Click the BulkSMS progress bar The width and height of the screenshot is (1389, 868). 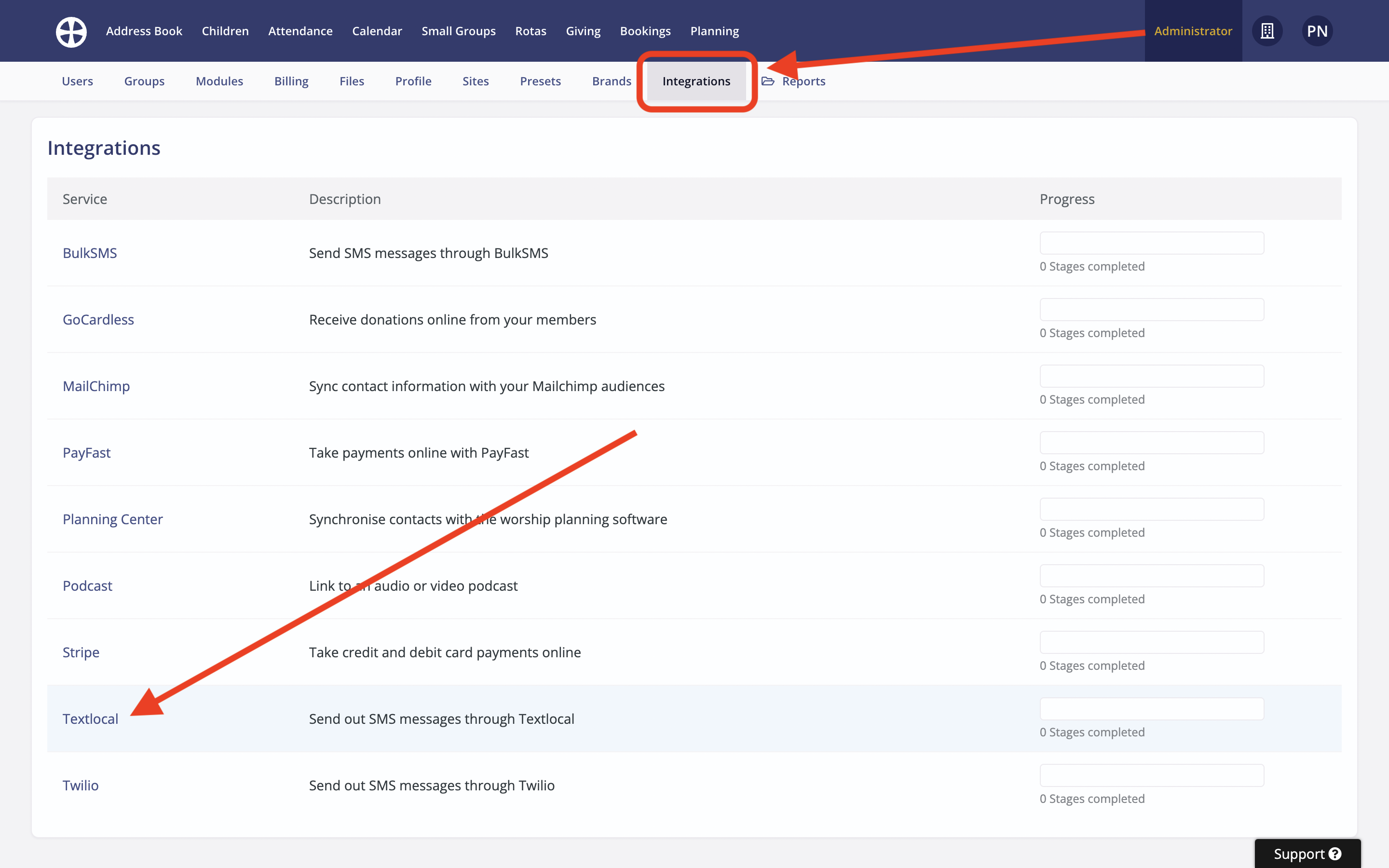(1151, 243)
